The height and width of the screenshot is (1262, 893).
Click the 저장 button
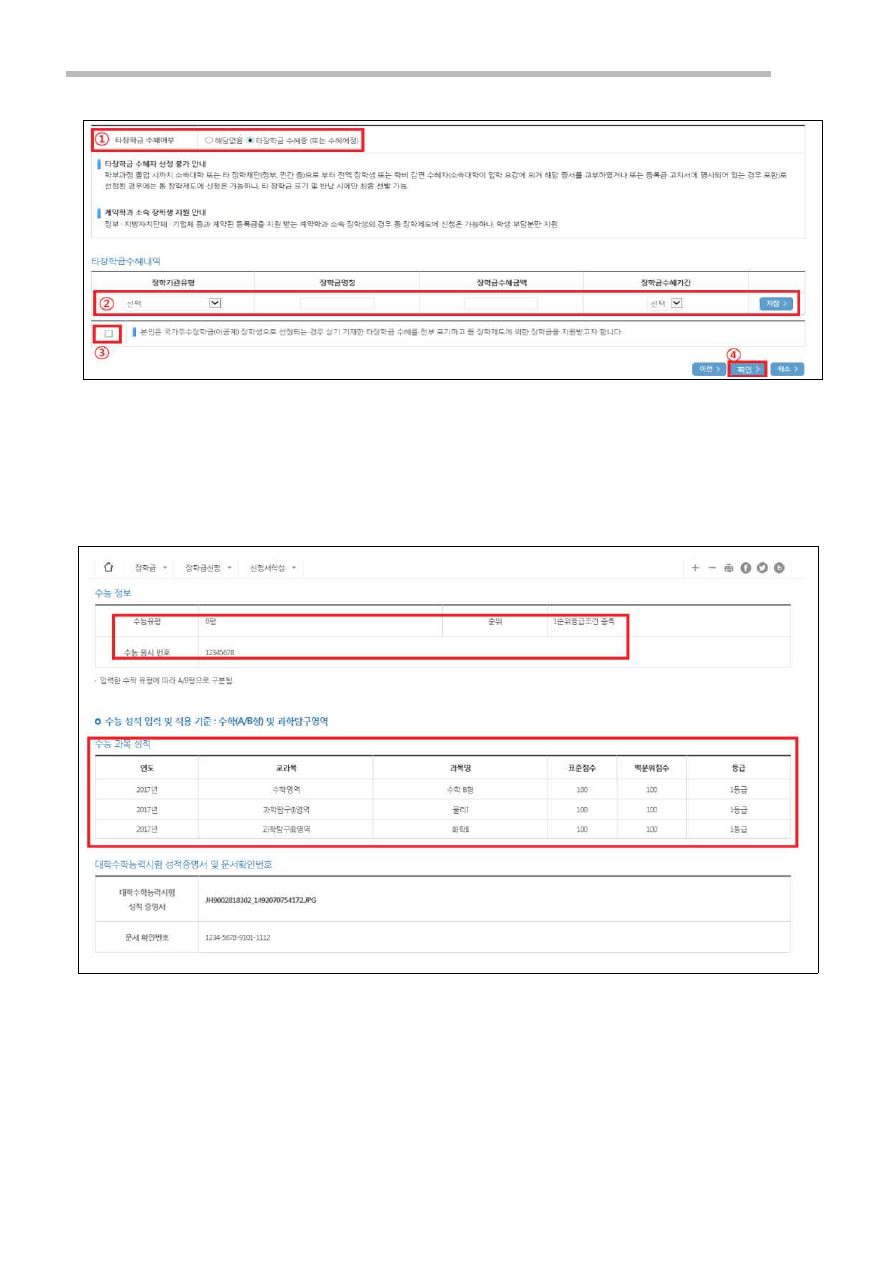[775, 303]
